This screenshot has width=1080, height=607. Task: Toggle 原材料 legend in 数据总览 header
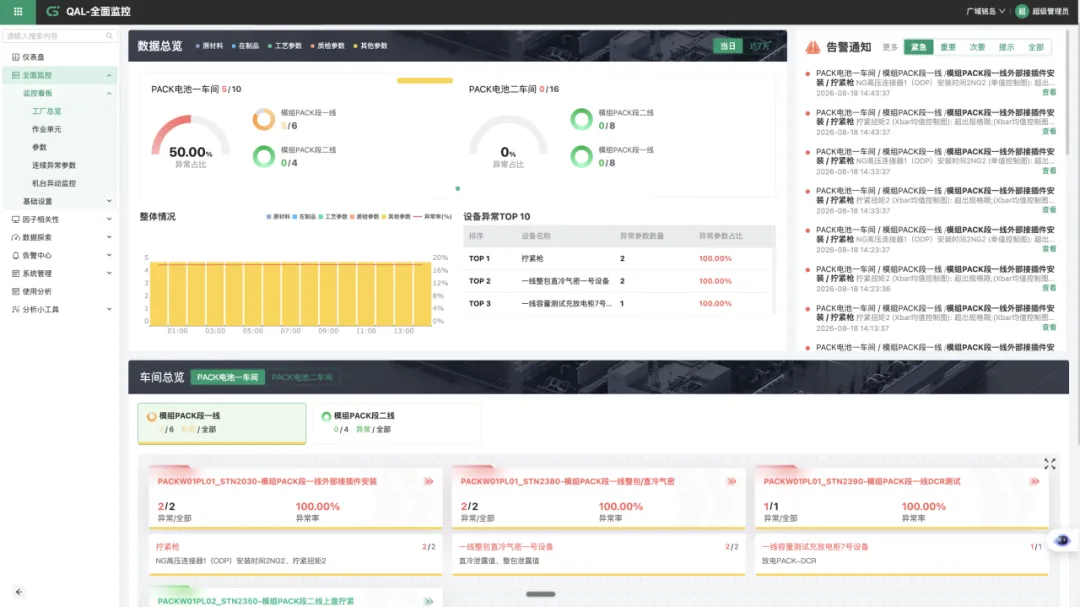[x=209, y=45]
